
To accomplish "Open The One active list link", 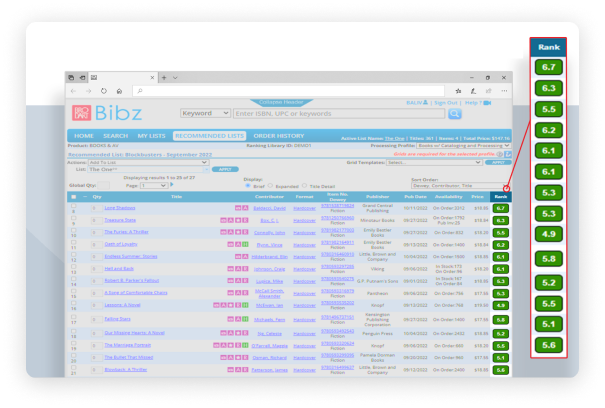I will 394,138.
